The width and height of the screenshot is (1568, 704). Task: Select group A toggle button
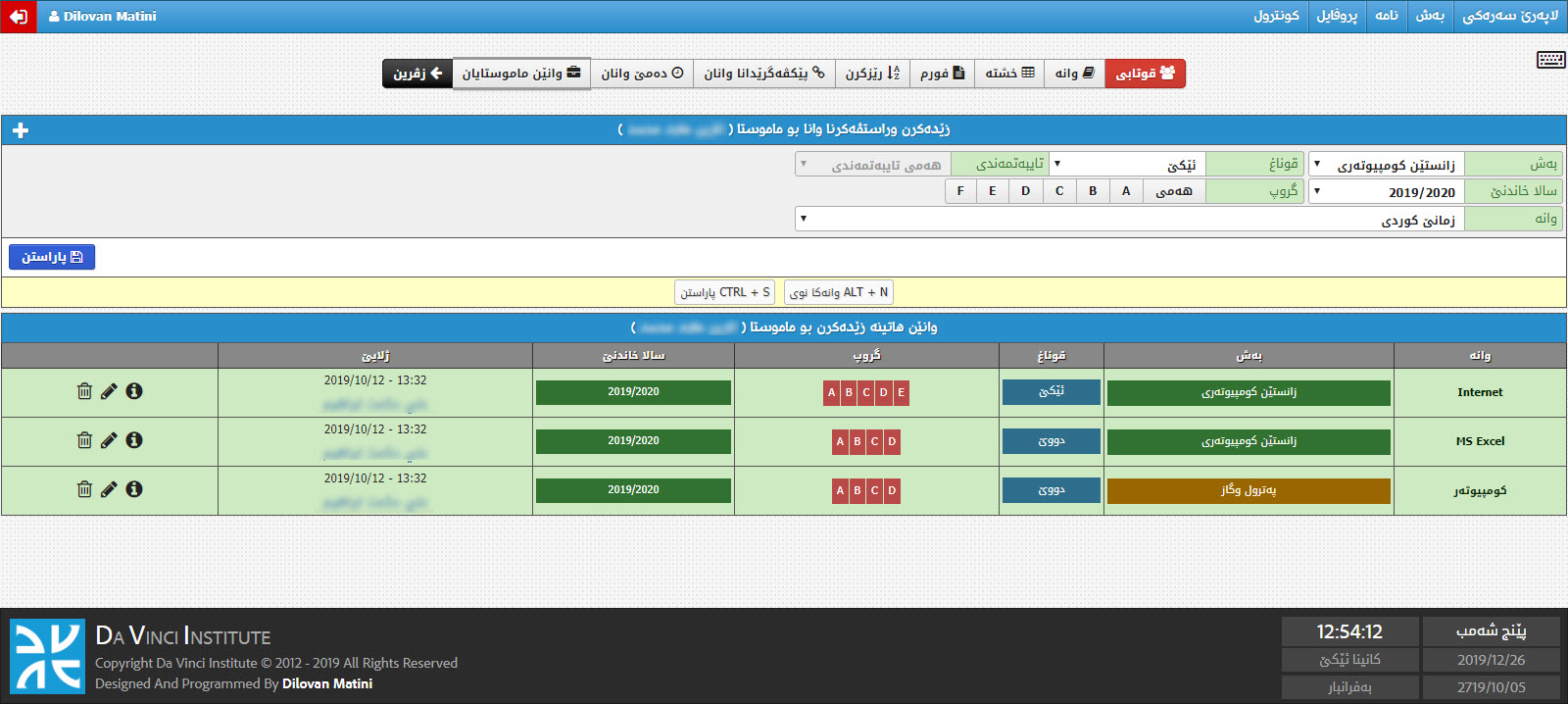[x=1126, y=191]
